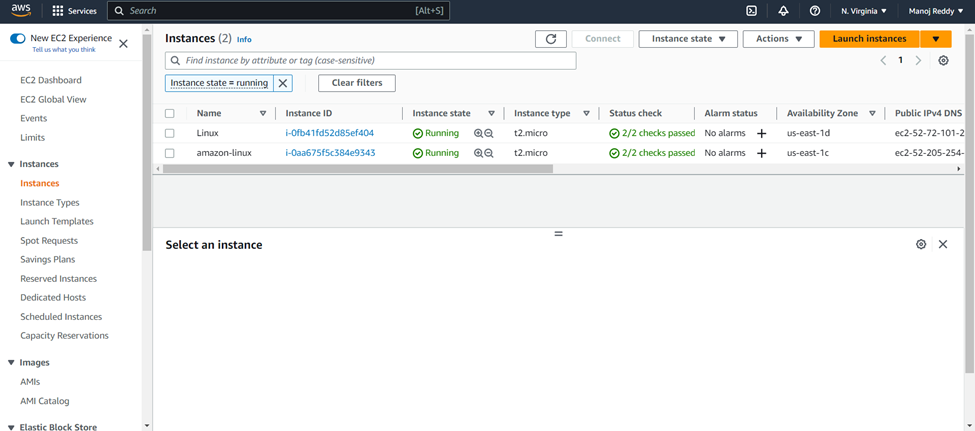
Task: Close the Select an instance panel
Action: click(943, 244)
